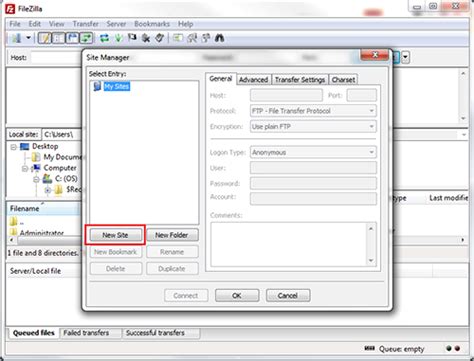Open the Help menu
Screen dimensions: 474x361
(x=185, y=24)
